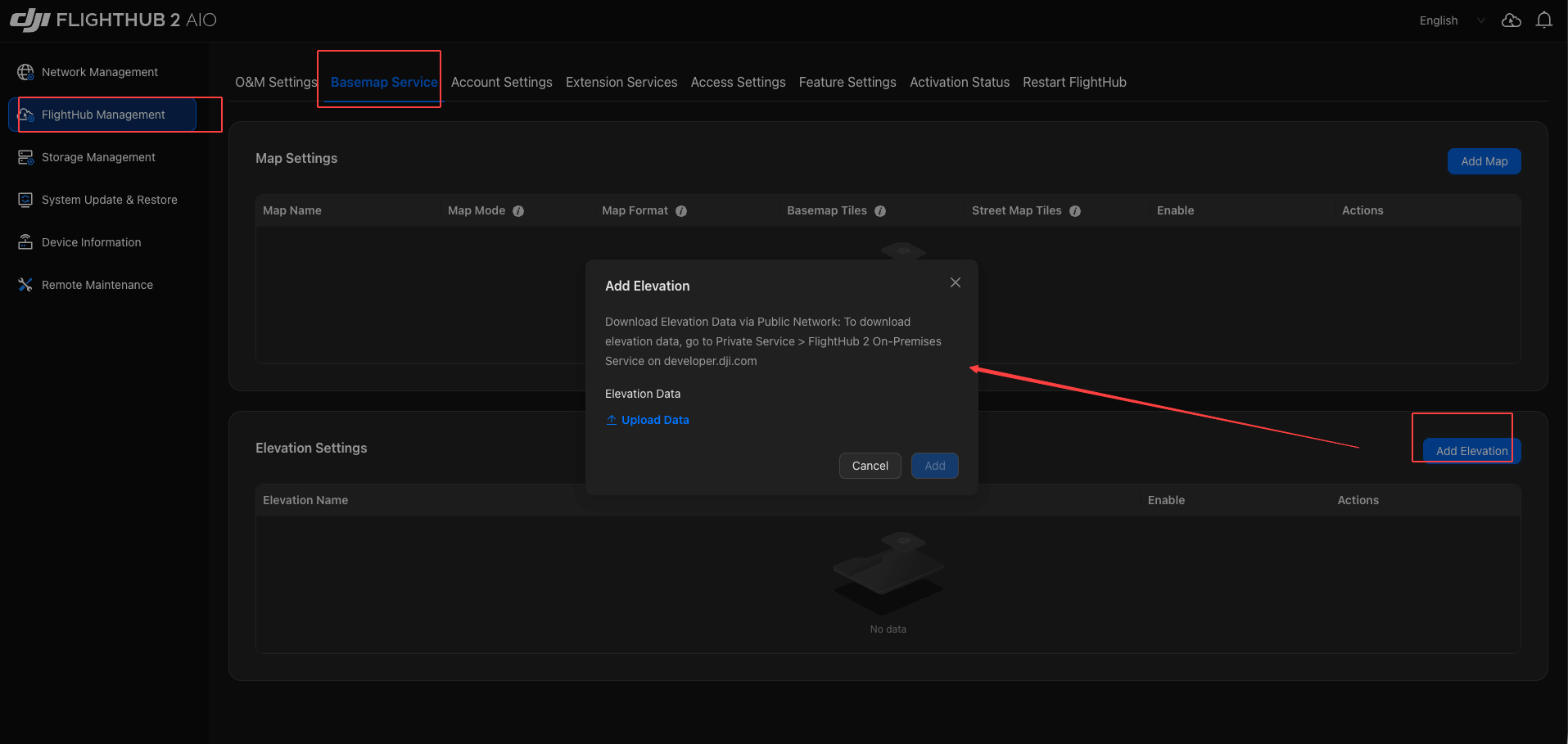
Task: Click the DJI FlightHub 2 AIO logo
Action: [x=113, y=20]
